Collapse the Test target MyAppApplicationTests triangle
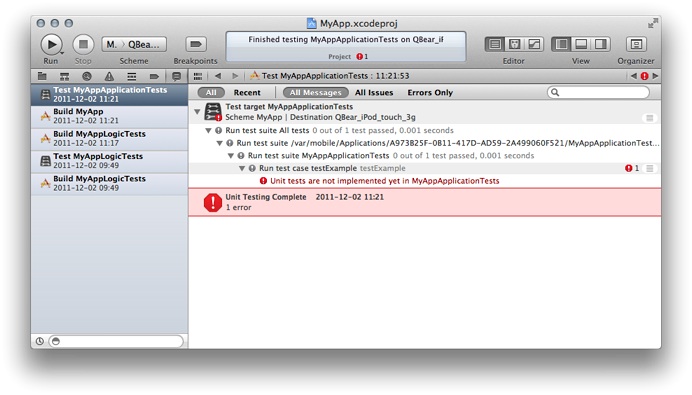The height and width of the screenshot is (395, 692). pyautogui.click(x=197, y=112)
